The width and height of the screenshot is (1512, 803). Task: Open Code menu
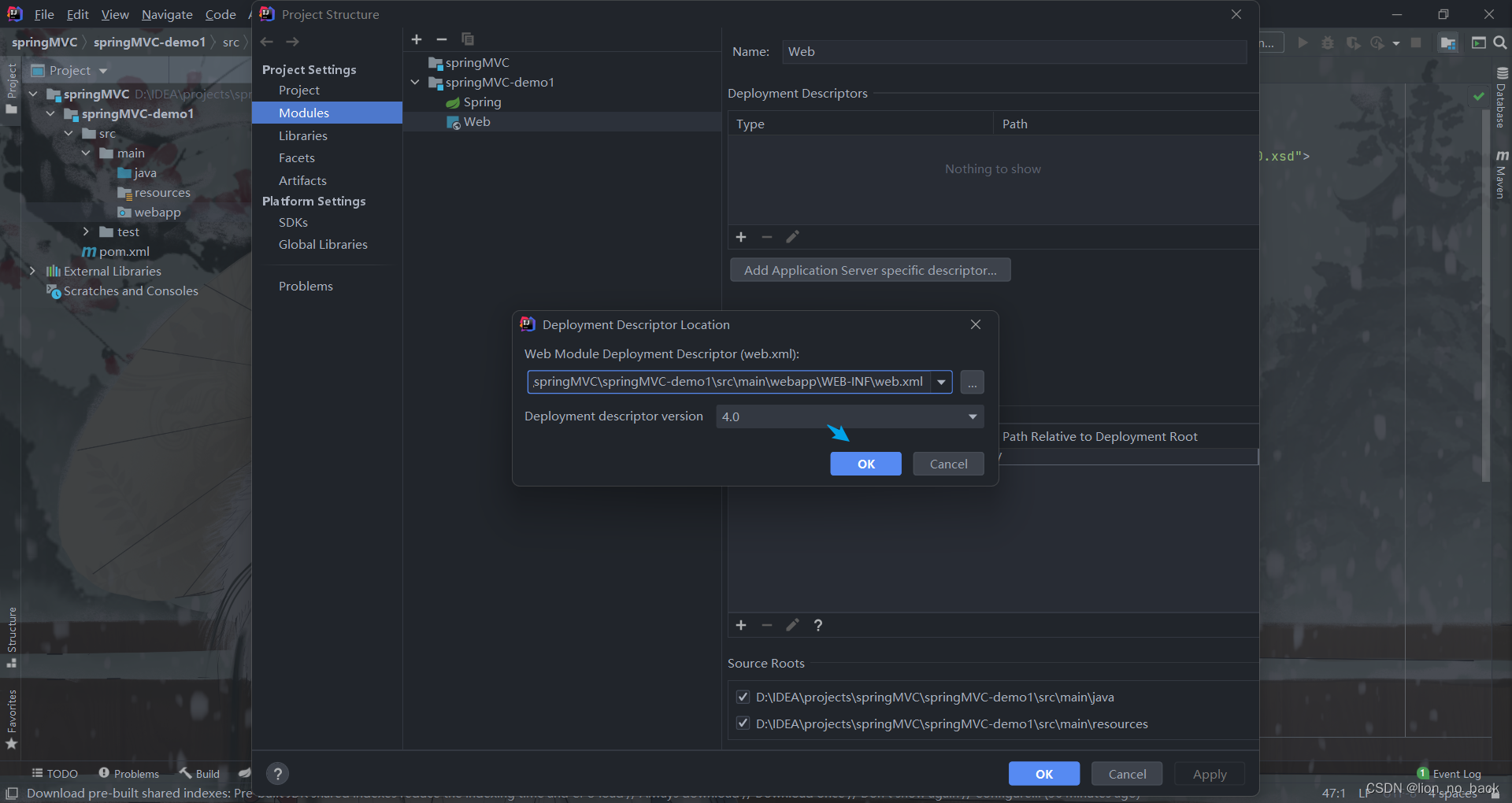point(220,14)
